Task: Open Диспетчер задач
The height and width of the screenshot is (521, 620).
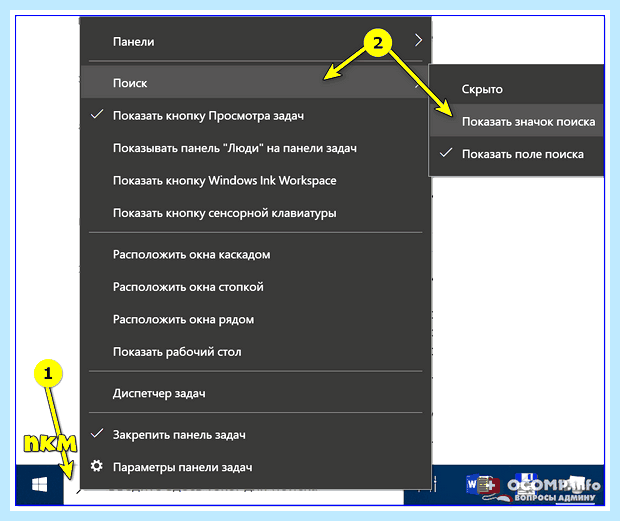Action: 255,393
